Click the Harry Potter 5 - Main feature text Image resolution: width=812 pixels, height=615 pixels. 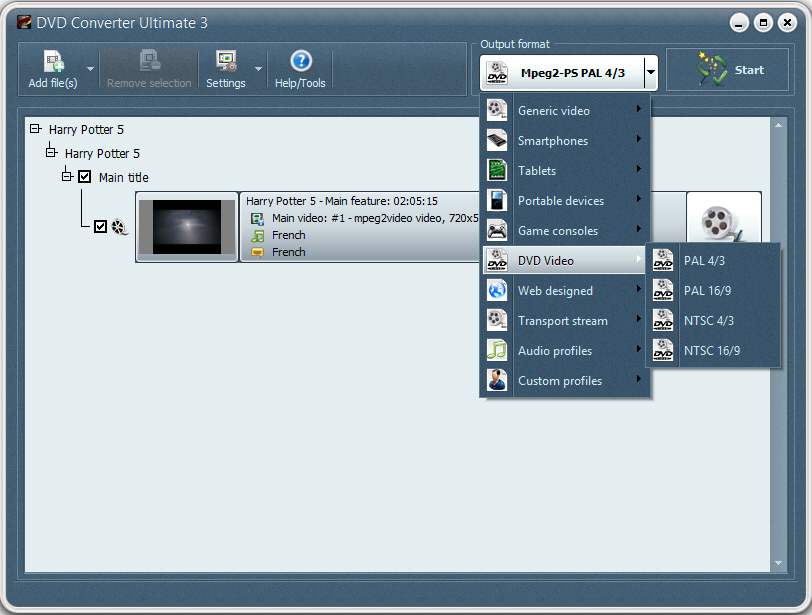pos(342,201)
